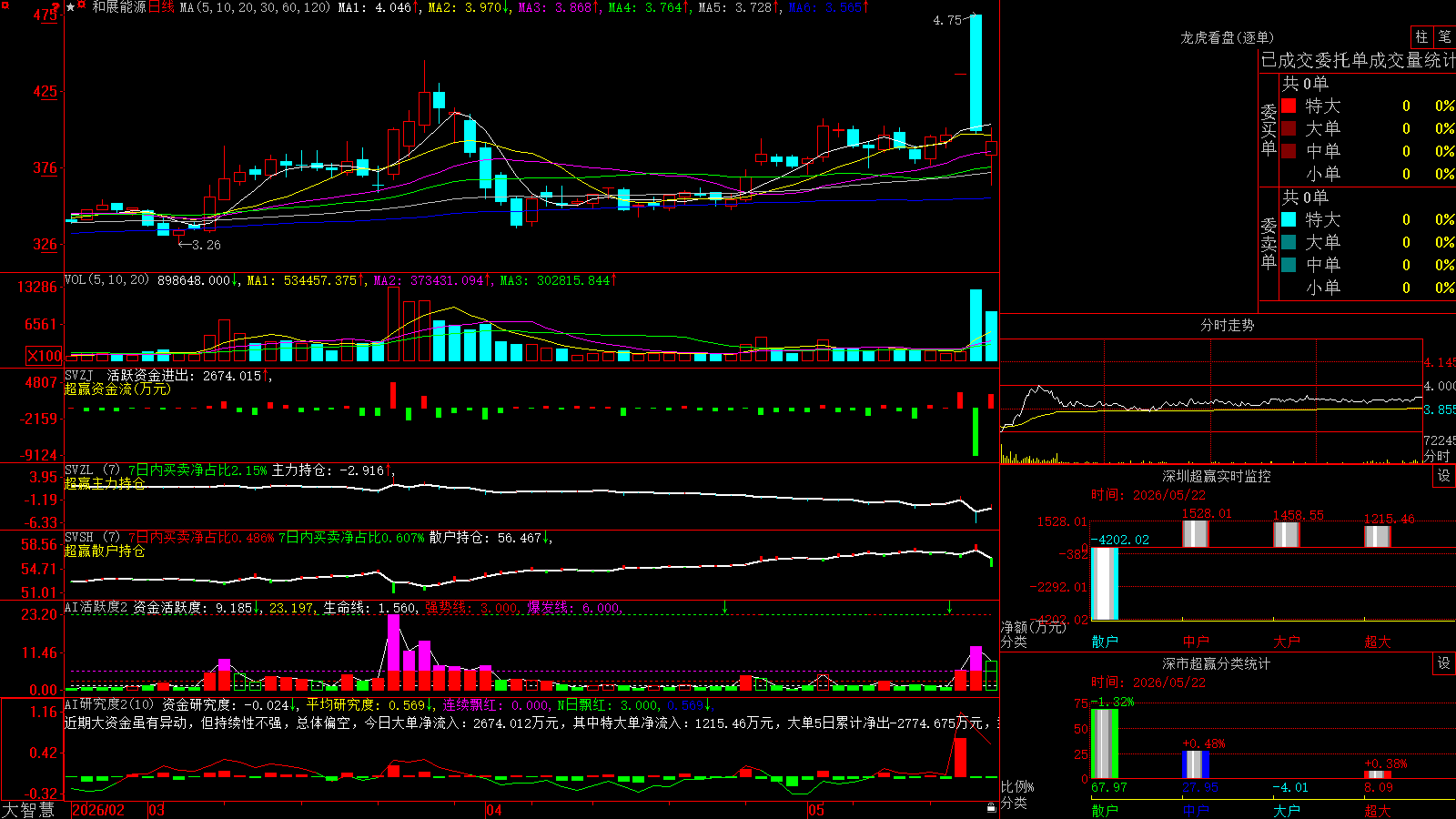
Task: Click the 委买单 大单 dark red swatch
Action: click(x=1289, y=128)
